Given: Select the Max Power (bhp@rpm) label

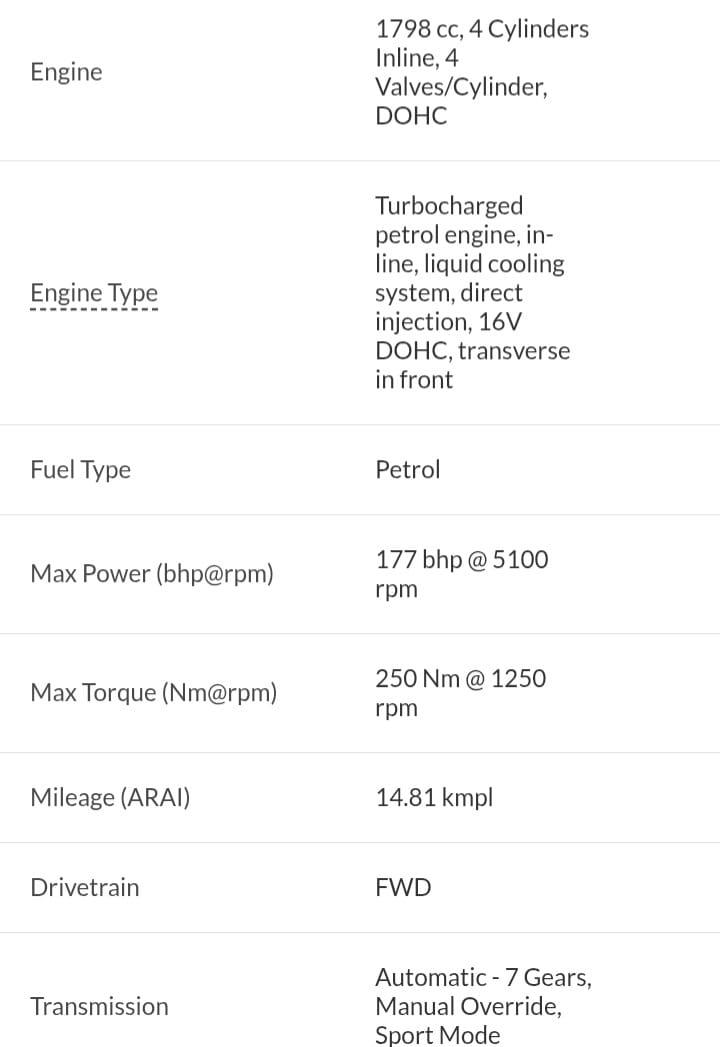Looking at the screenshot, I should click(x=152, y=574).
